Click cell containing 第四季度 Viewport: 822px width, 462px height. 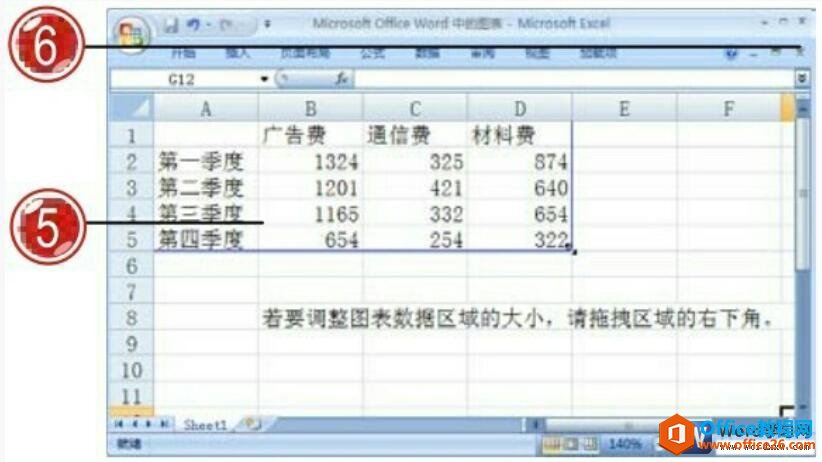[x=206, y=239]
